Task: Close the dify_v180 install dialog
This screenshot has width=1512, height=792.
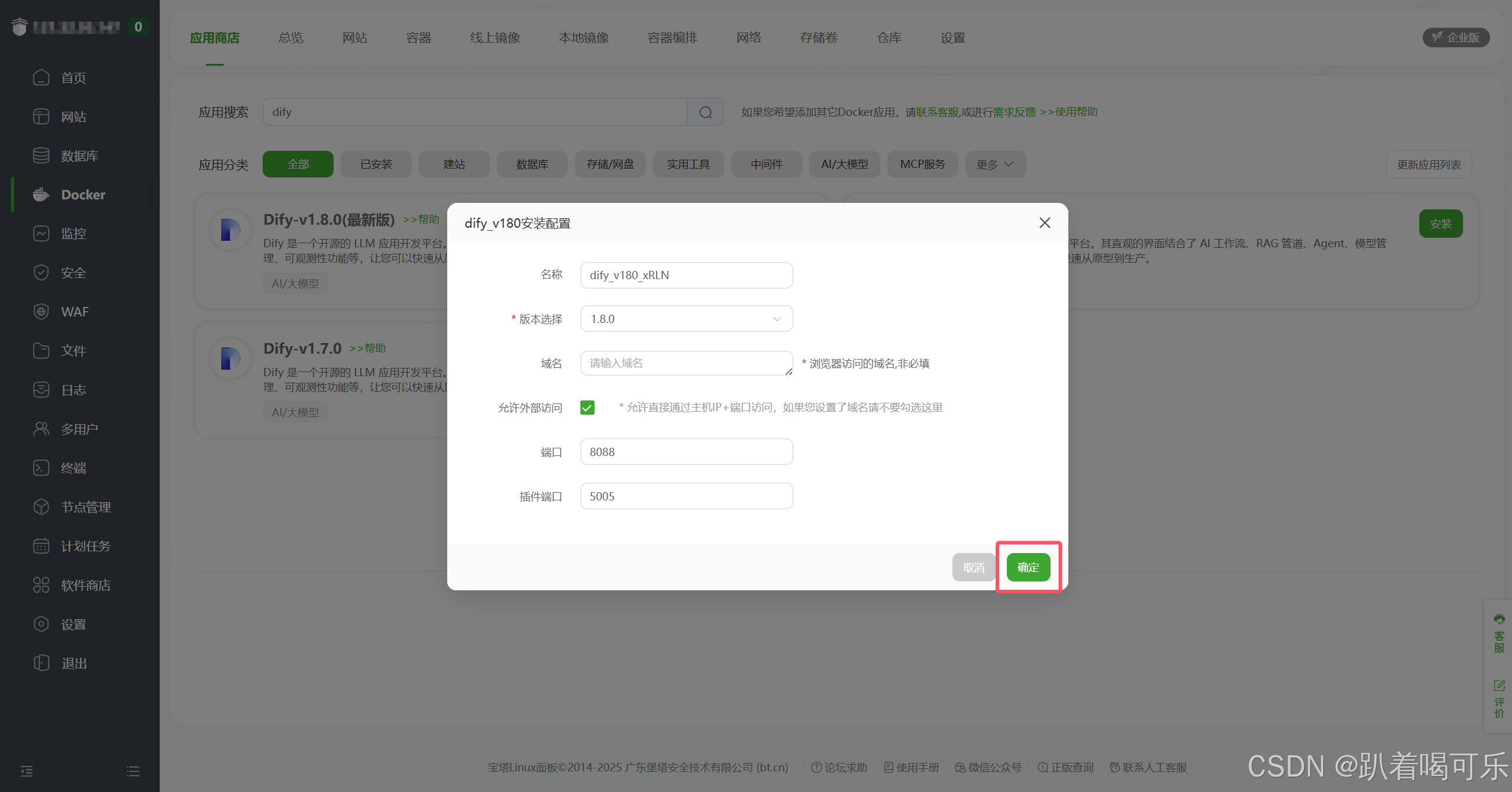Action: (1045, 222)
